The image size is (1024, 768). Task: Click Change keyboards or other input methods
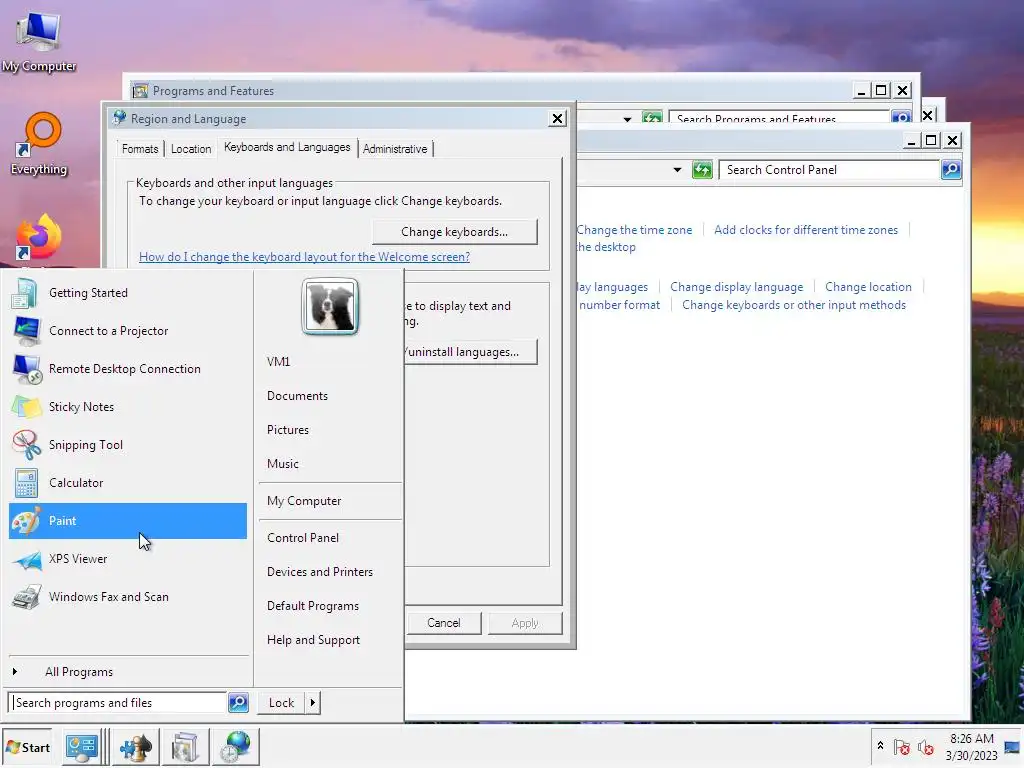pyautogui.click(x=794, y=305)
